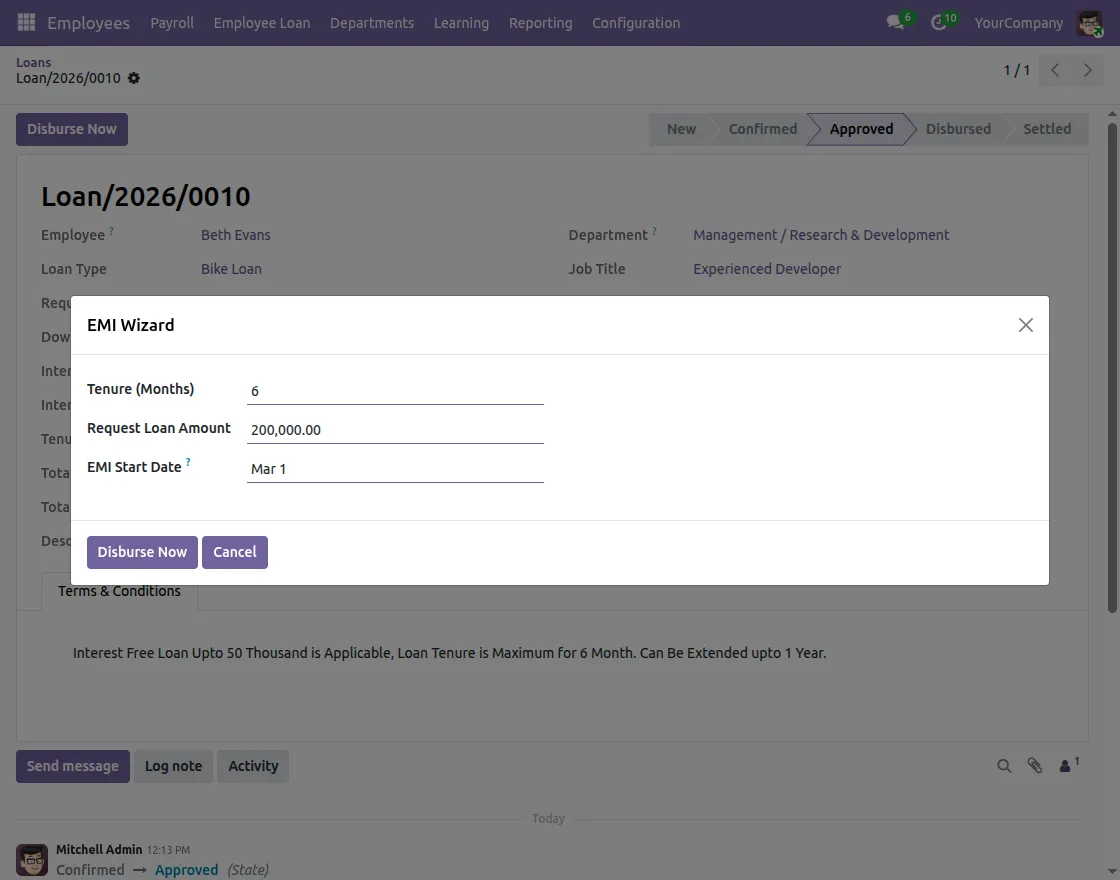Open the Payroll menu
The image size is (1120, 880).
(172, 22)
